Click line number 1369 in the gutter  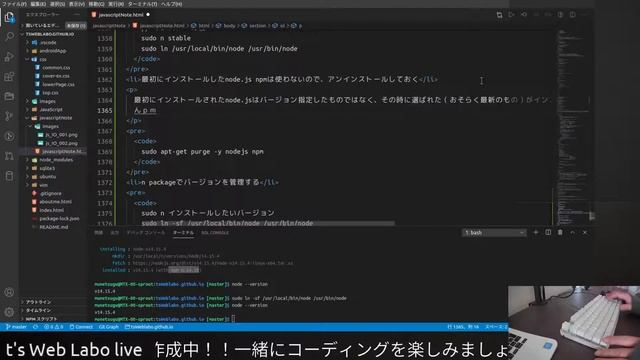pos(105,152)
